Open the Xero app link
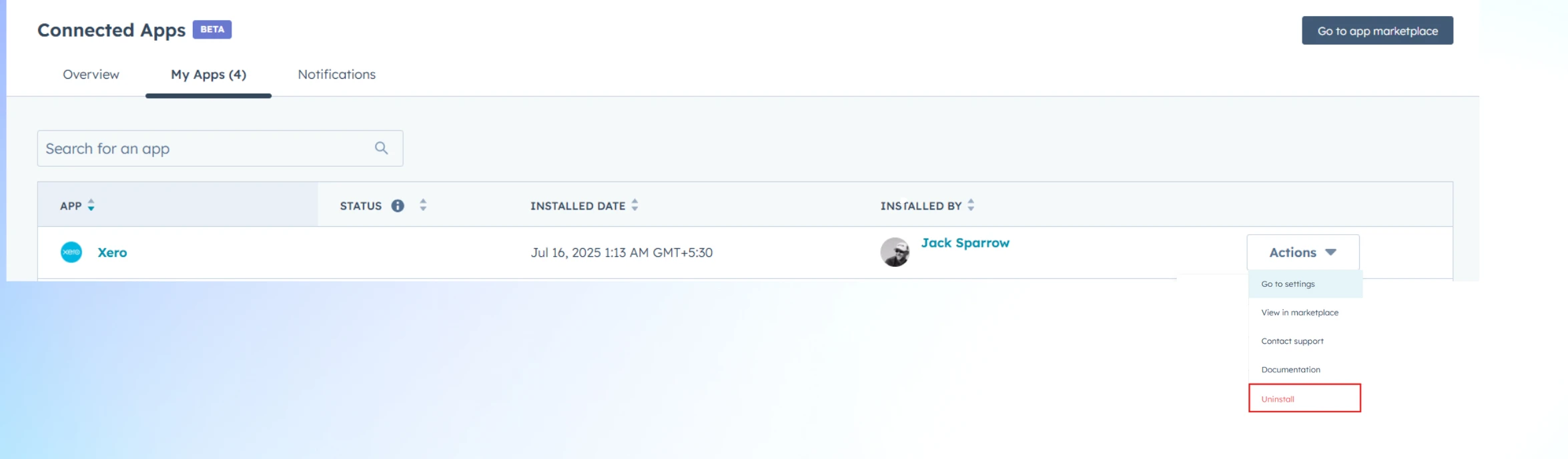Viewport: 1568px width, 459px height. click(x=111, y=252)
